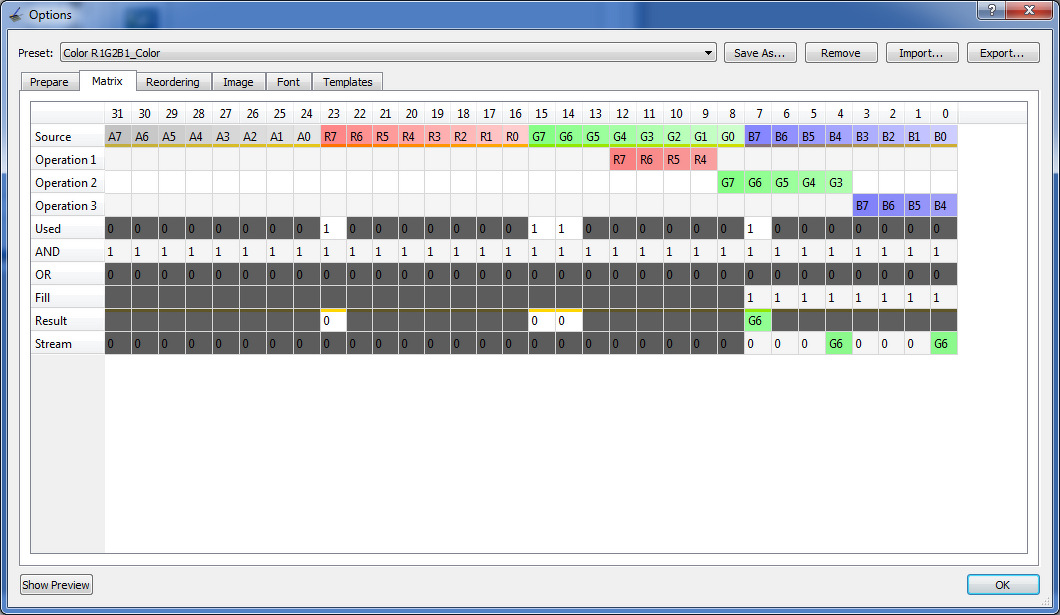The height and width of the screenshot is (615, 1060).
Task: Open the Image tab
Action: point(239,82)
